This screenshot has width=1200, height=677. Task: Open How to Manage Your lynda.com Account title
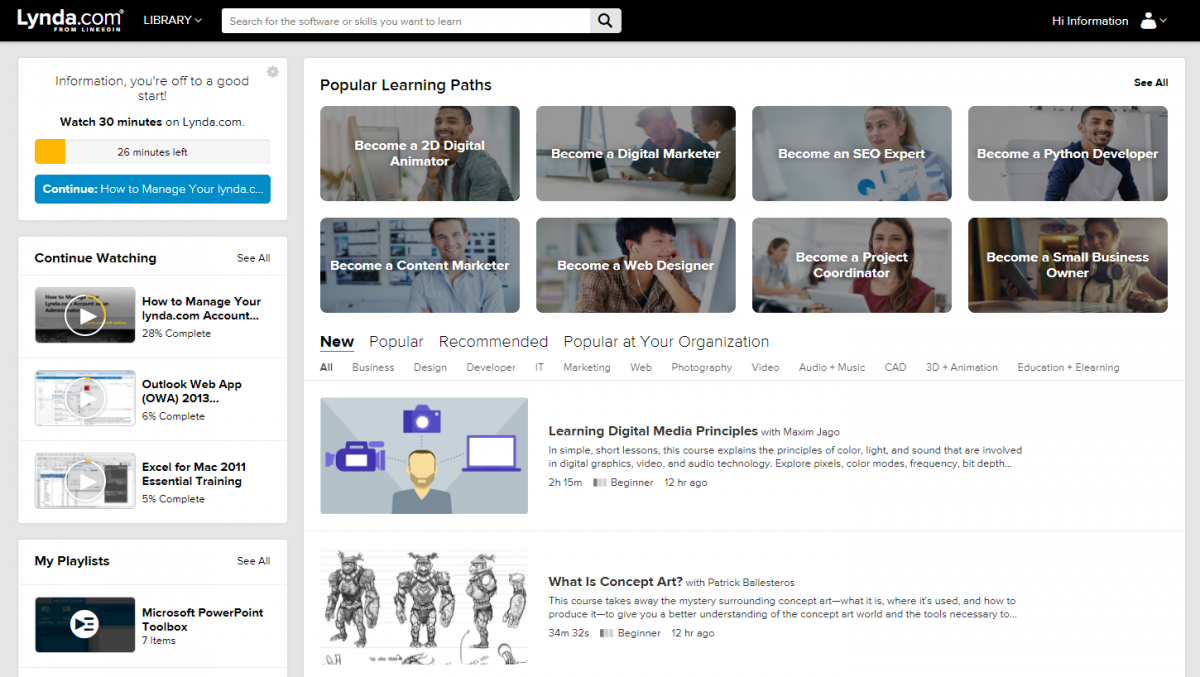pyautogui.click(x=201, y=308)
